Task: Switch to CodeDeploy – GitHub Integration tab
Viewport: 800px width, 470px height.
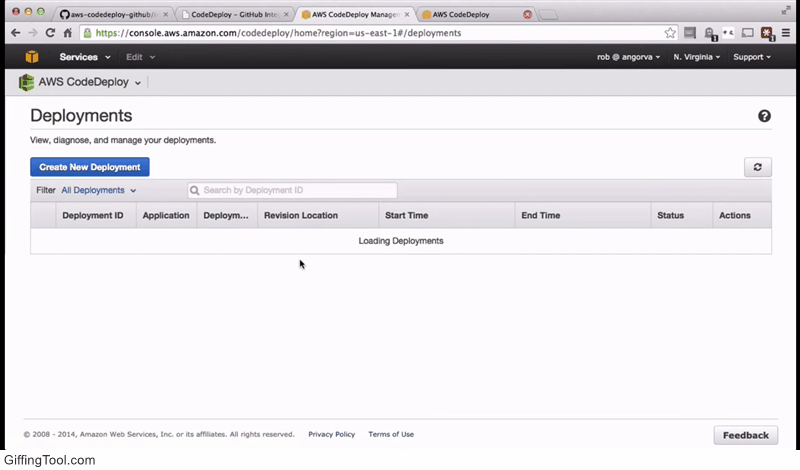Action: click(x=234, y=14)
